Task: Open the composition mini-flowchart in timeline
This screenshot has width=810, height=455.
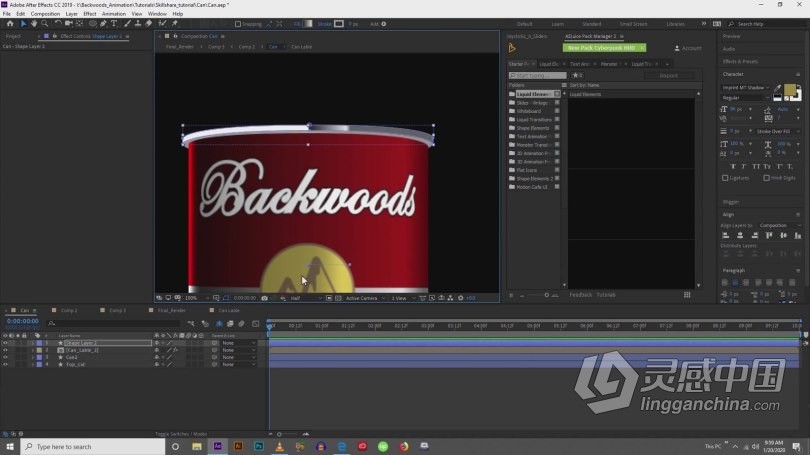Action: pyautogui.click(x=191, y=324)
